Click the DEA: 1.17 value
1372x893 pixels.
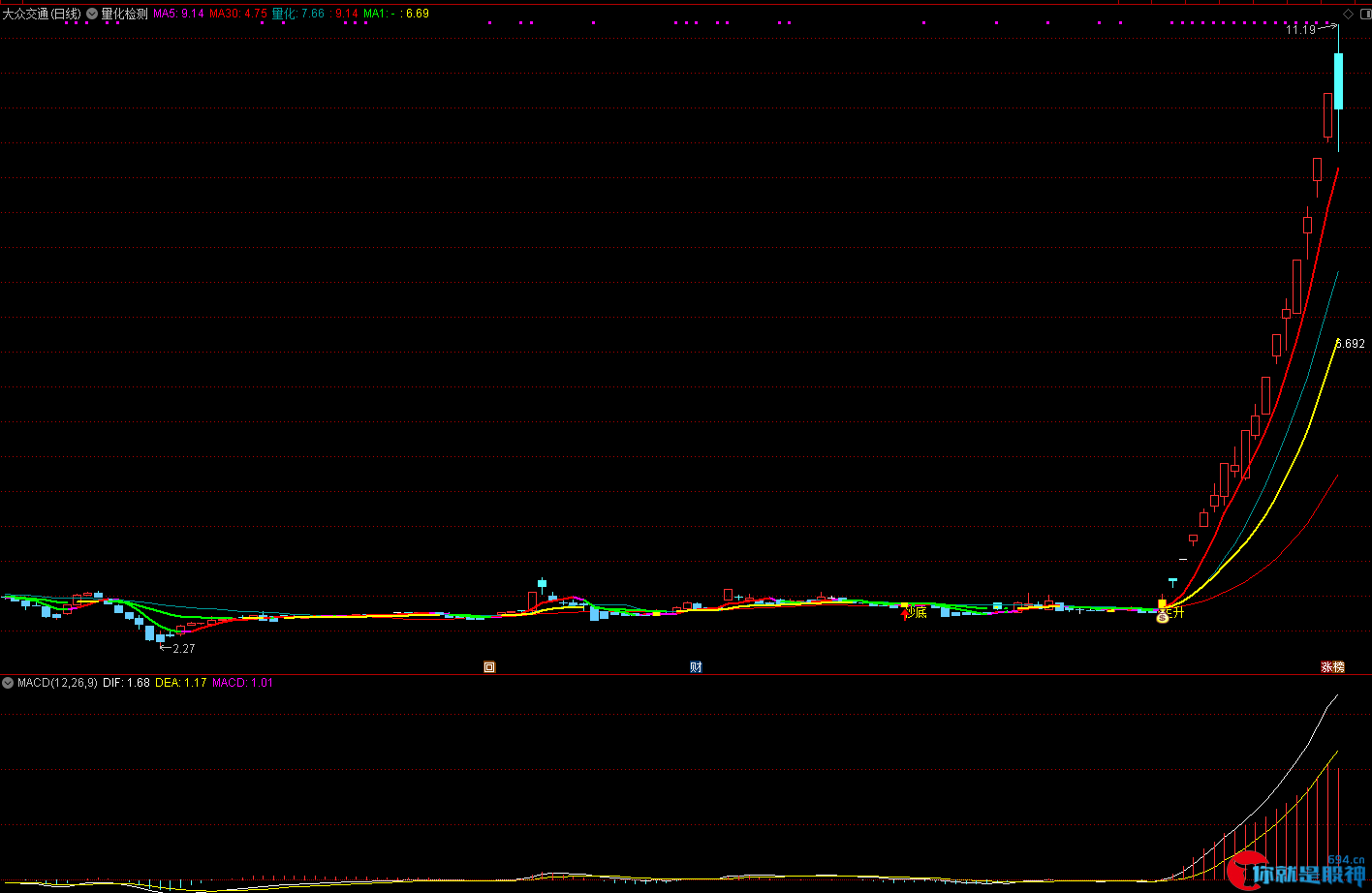[181, 683]
